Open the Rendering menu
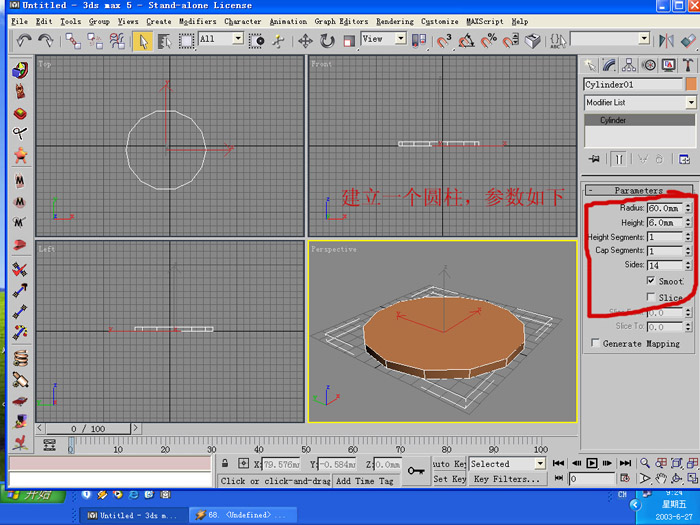This screenshot has width=700, height=525. click(x=395, y=21)
